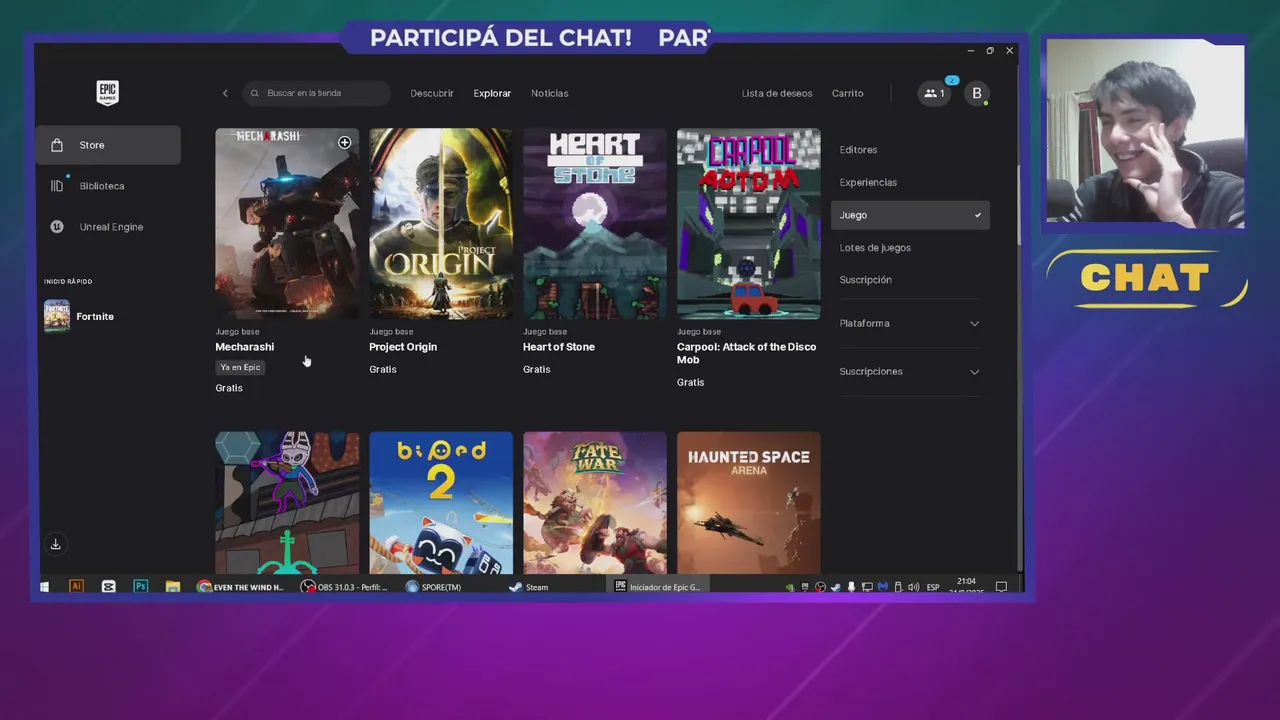The height and width of the screenshot is (720, 1280).
Task: Click Gratis price under Project Origin
Action: (x=383, y=369)
